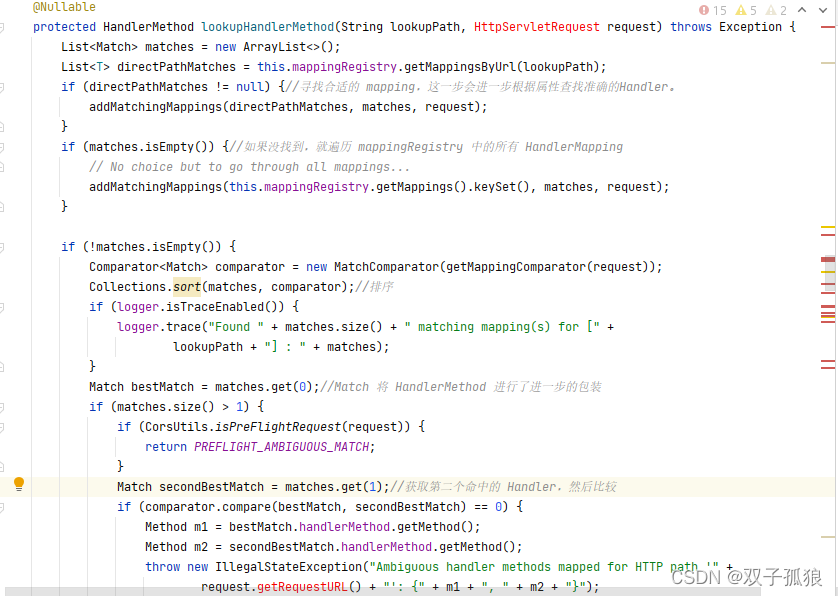
Task: Click the weak warnings indicator showing 2
Action: pyautogui.click(x=776, y=10)
